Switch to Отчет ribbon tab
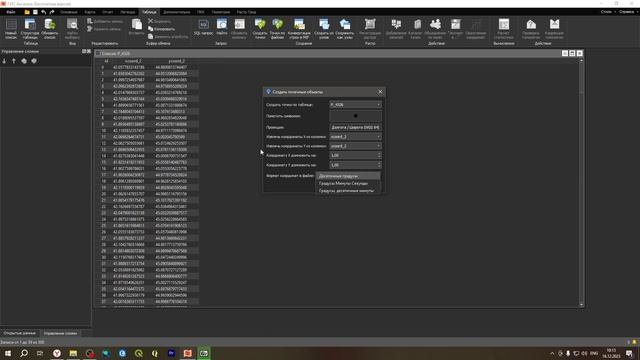 coord(108,12)
